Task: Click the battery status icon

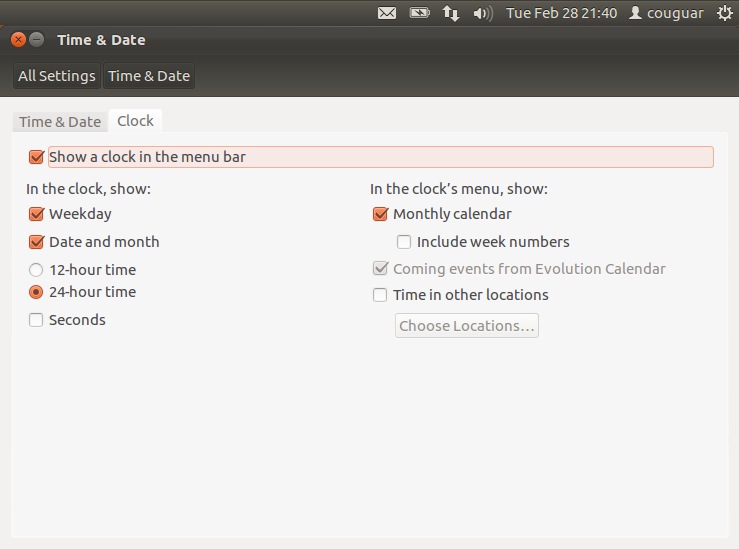Action: 419,13
